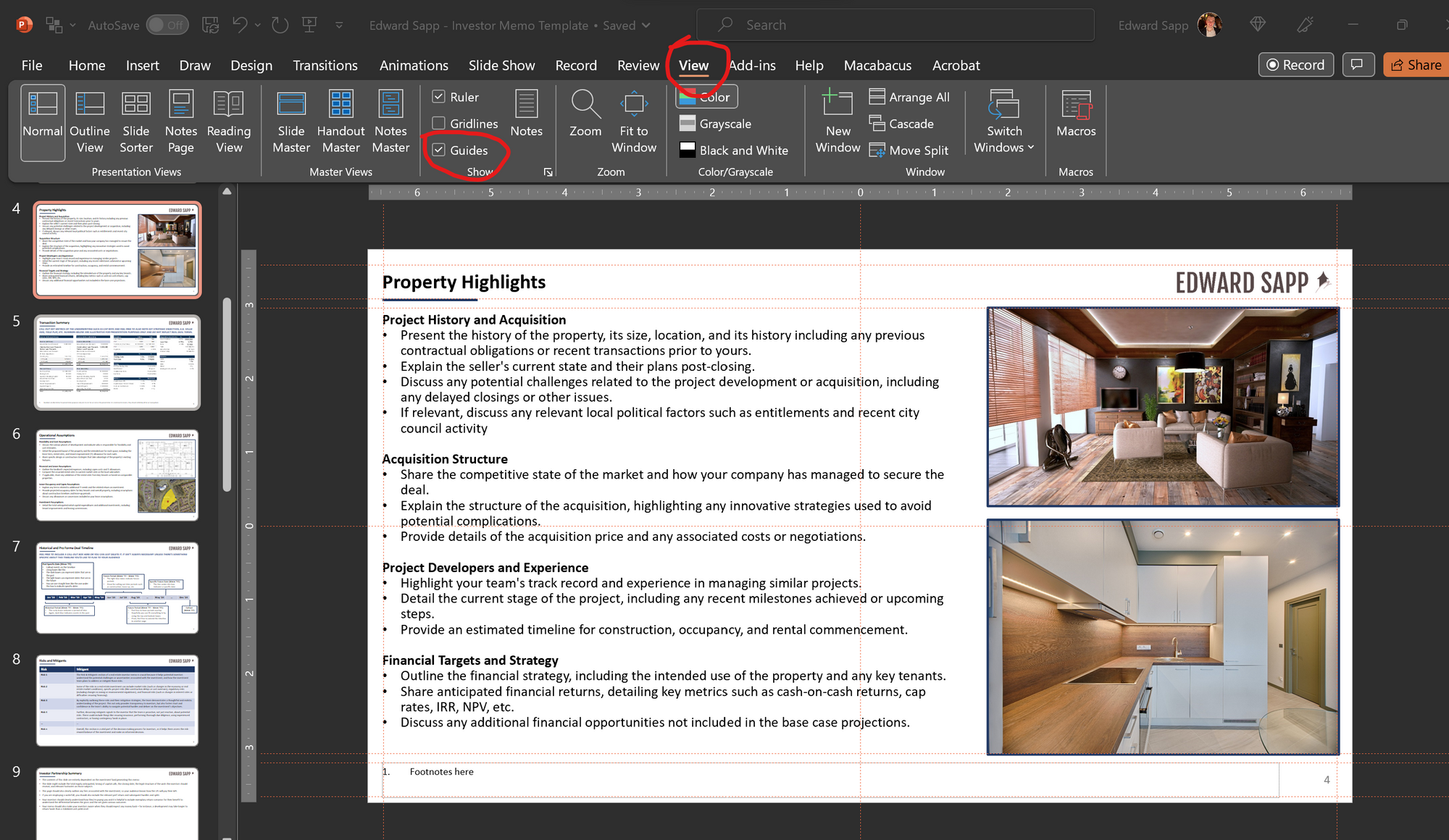Expand the Undo history dropdown arrow
Image resolution: width=1449 pixels, height=840 pixels.
(x=258, y=25)
